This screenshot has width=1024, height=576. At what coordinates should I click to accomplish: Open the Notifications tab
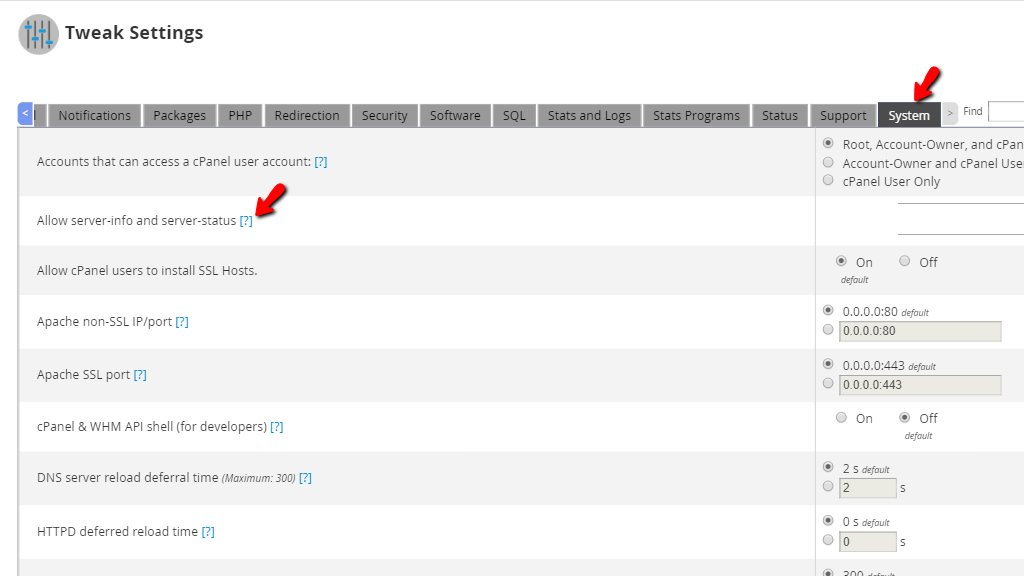click(95, 116)
